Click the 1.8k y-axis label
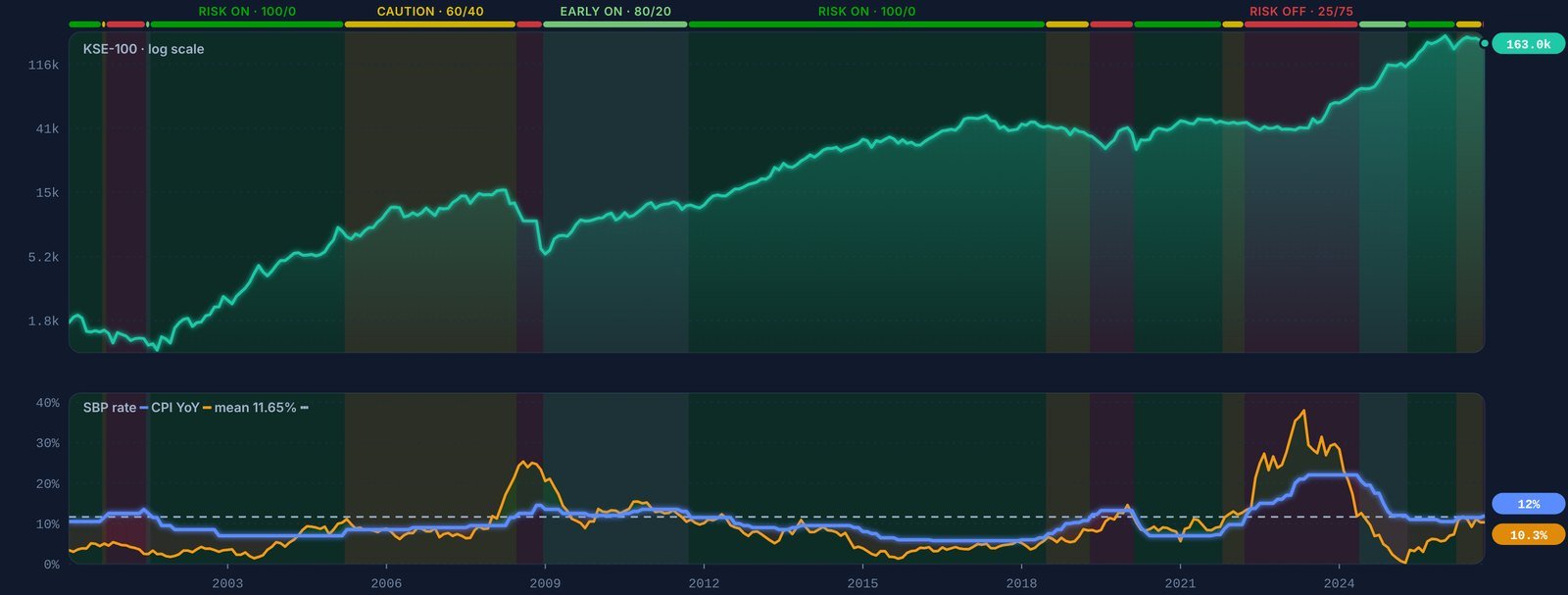The height and width of the screenshot is (595, 1568). [43, 321]
